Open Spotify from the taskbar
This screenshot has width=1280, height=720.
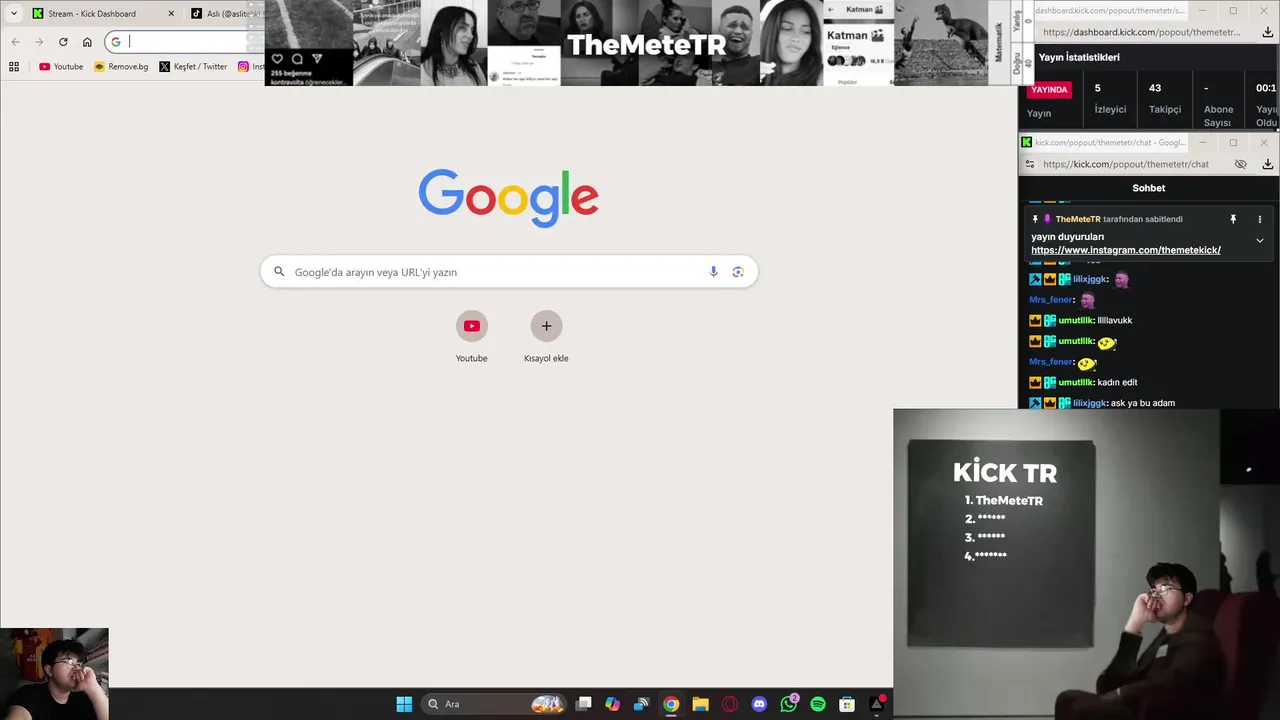click(818, 704)
